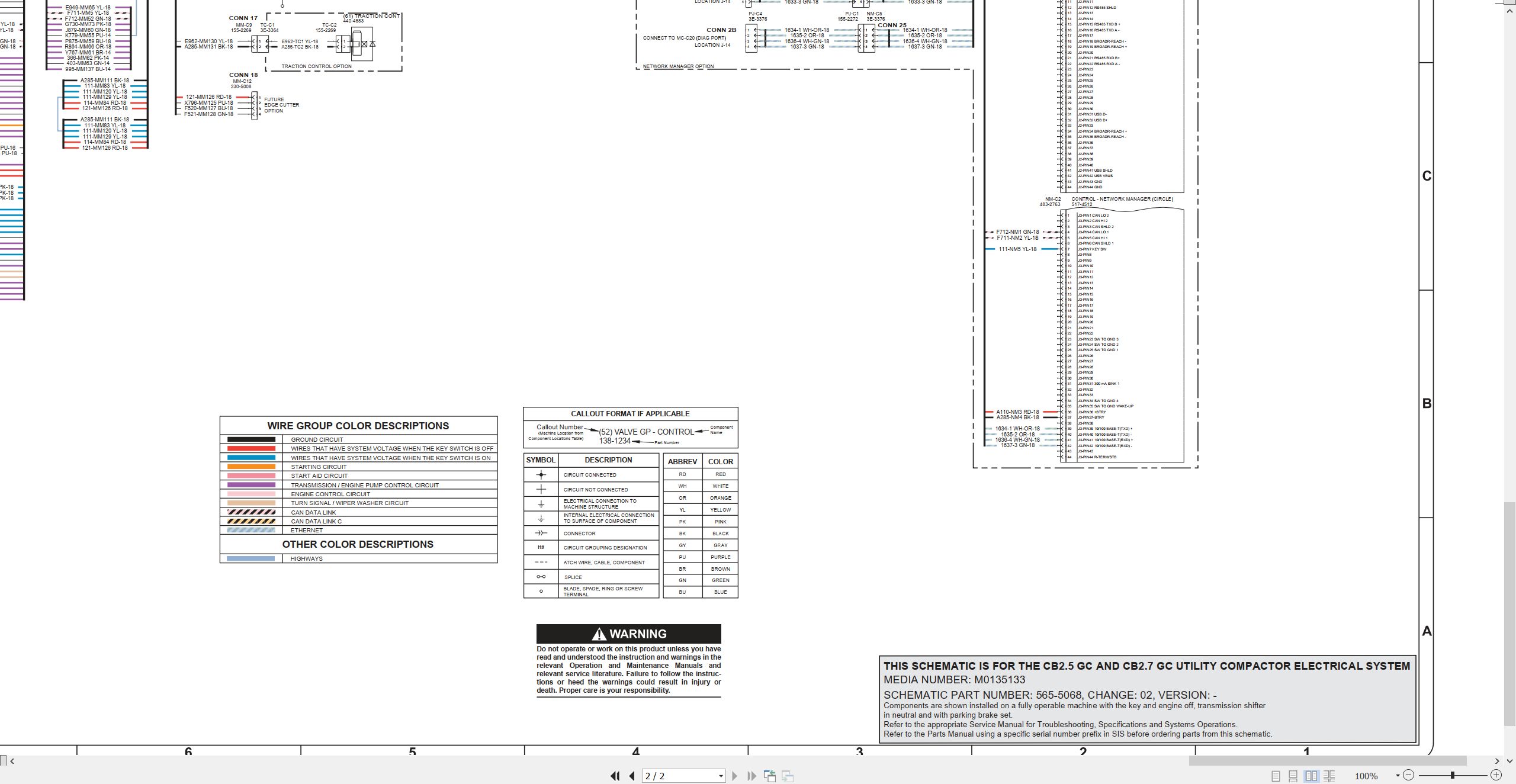Click the red key-switch-off wire swatch

click(x=251, y=449)
